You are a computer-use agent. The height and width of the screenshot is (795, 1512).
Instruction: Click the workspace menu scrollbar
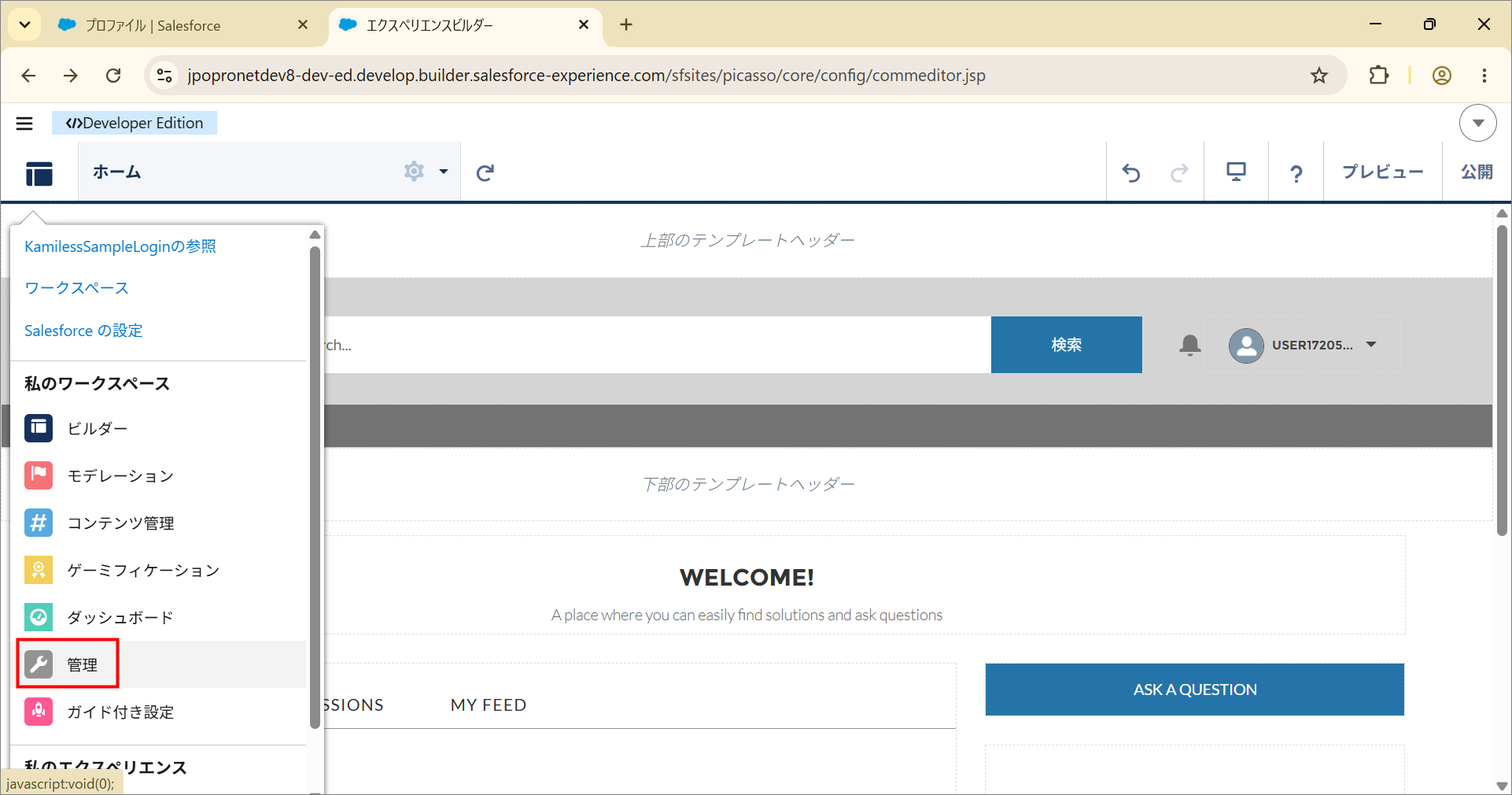315,488
